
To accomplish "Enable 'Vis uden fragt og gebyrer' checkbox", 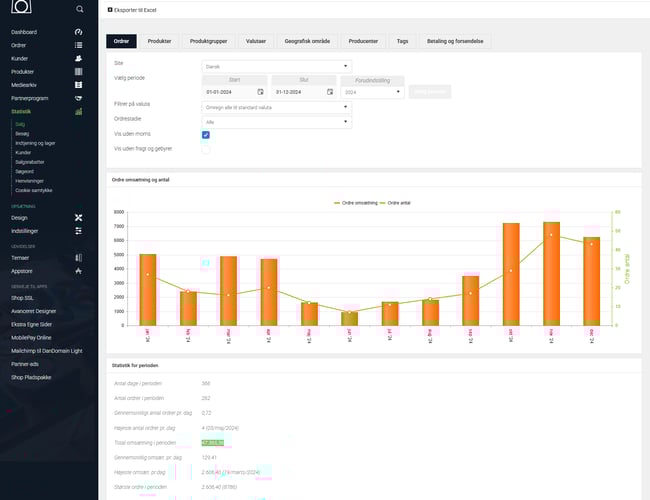I will [x=206, y=149].
